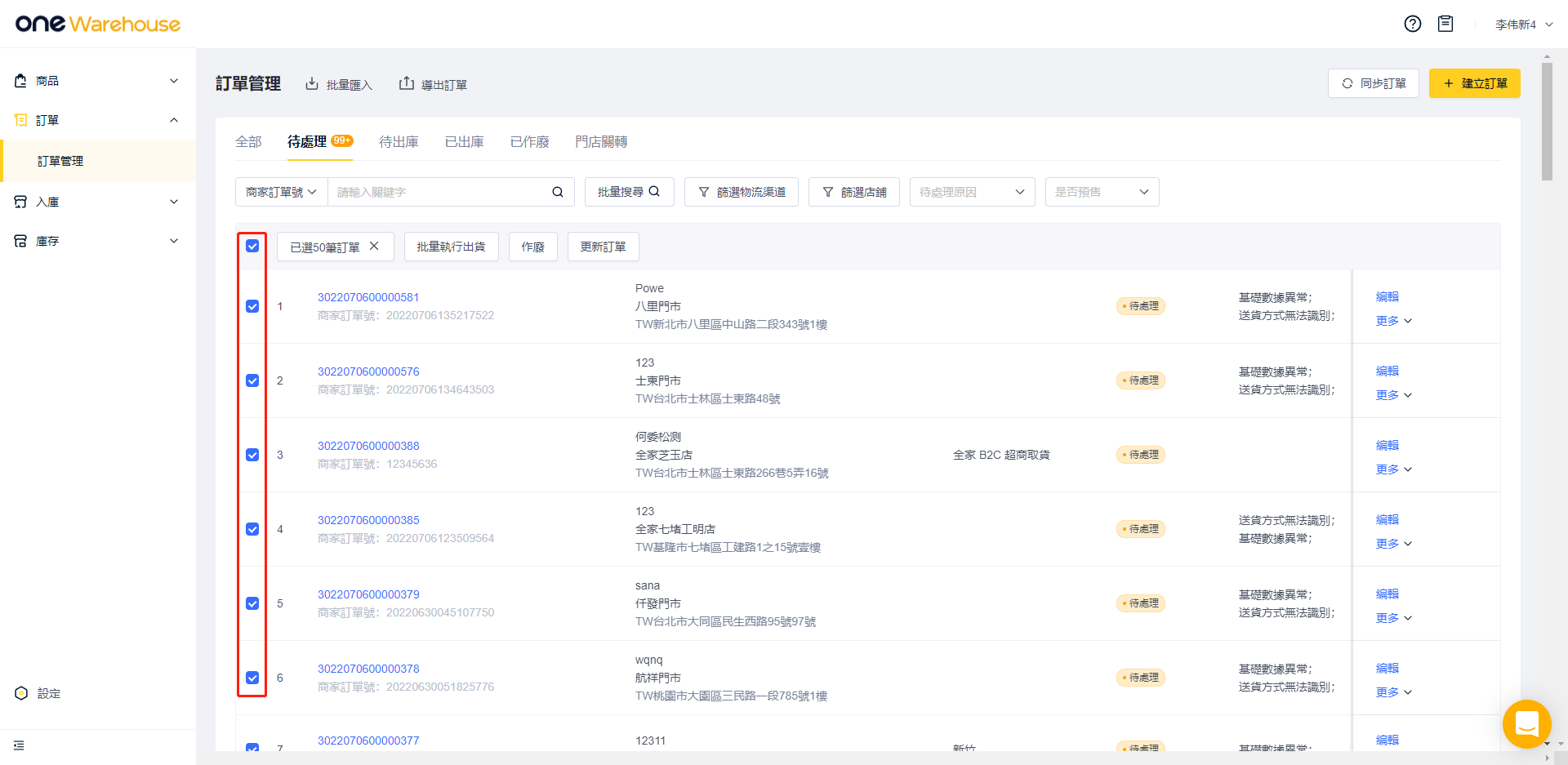
Task: Expand 更多 for order 3022070600000385
Action: (1393, 544)
